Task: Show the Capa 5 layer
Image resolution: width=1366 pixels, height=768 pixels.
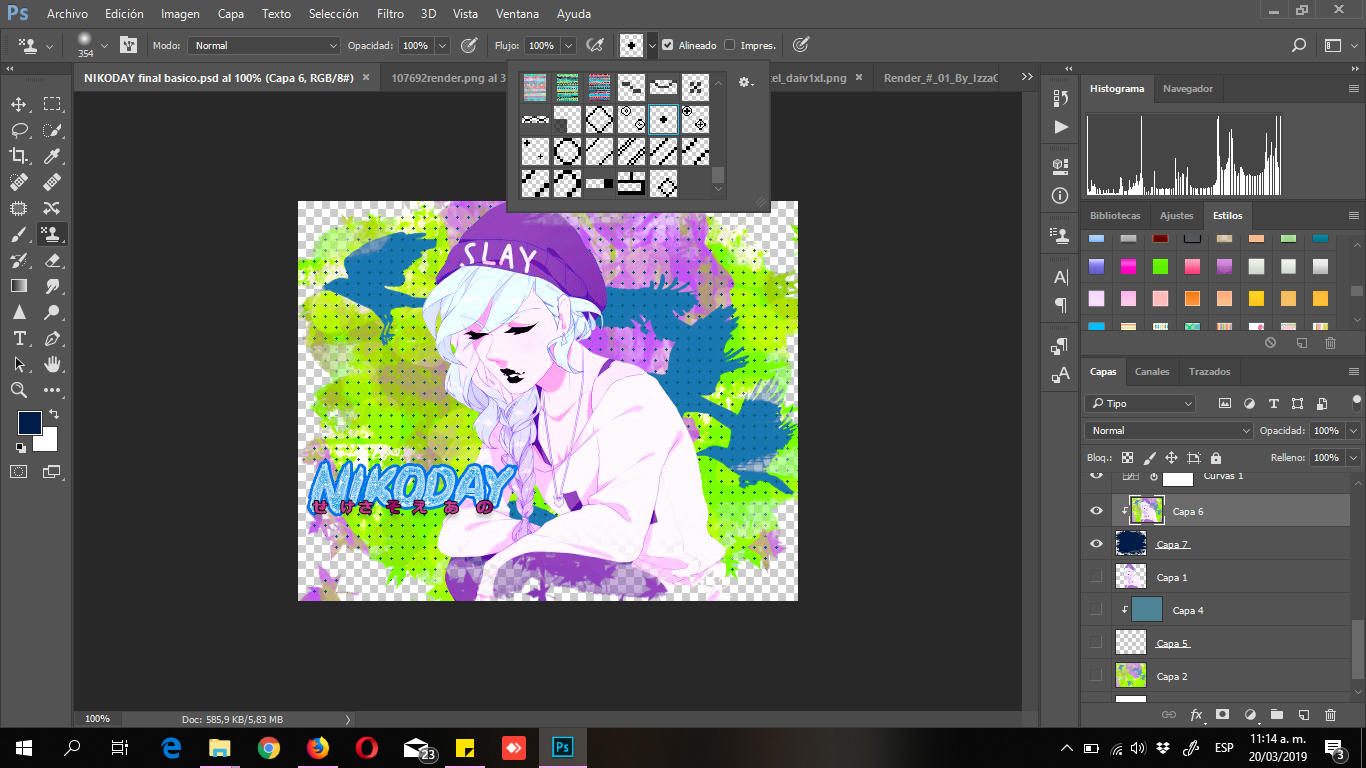Action: tap(1096, 643)
